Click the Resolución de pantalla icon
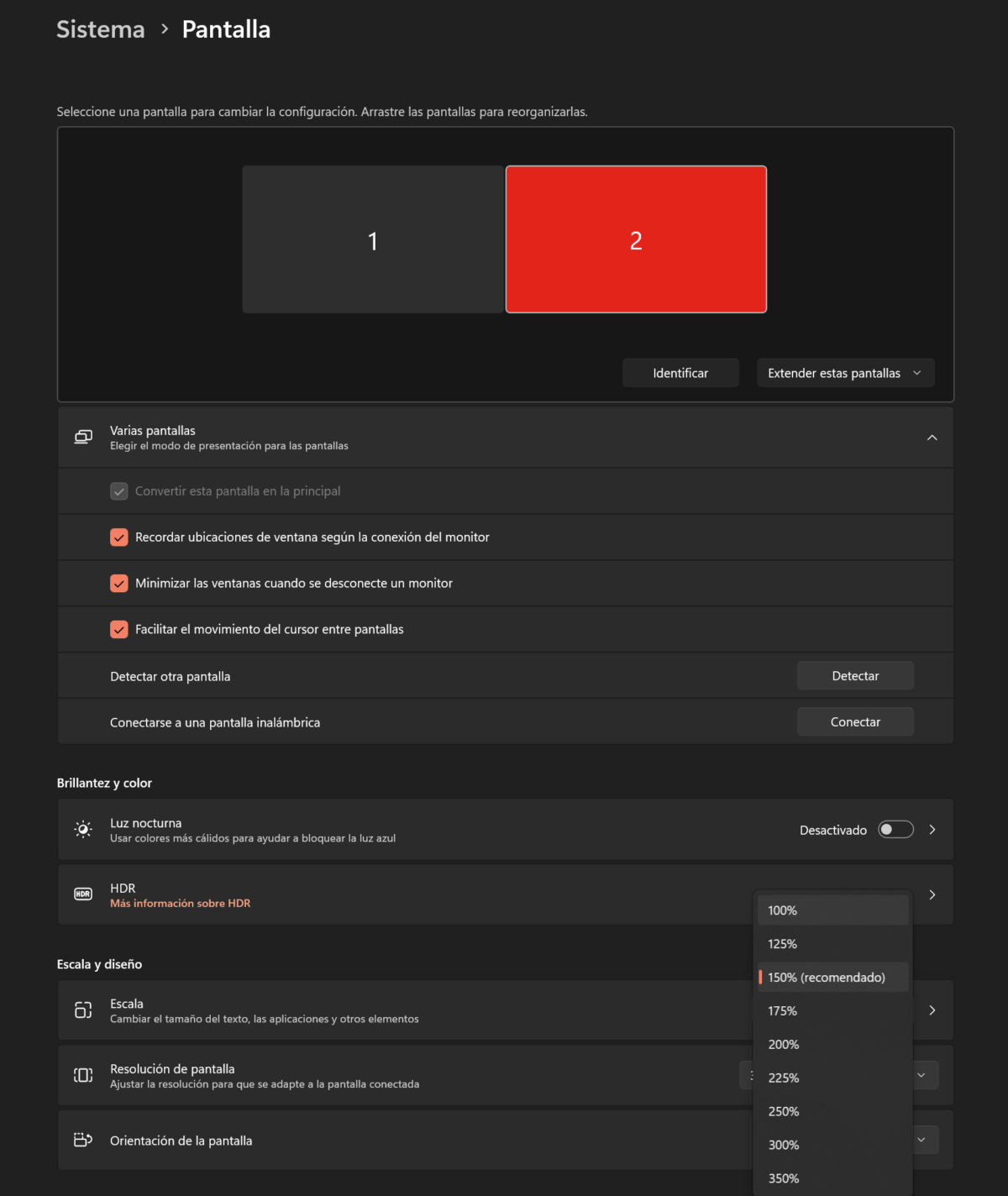This screenshot has width=1008, height=1196. pyautogui.click(x=83, y=1075)
